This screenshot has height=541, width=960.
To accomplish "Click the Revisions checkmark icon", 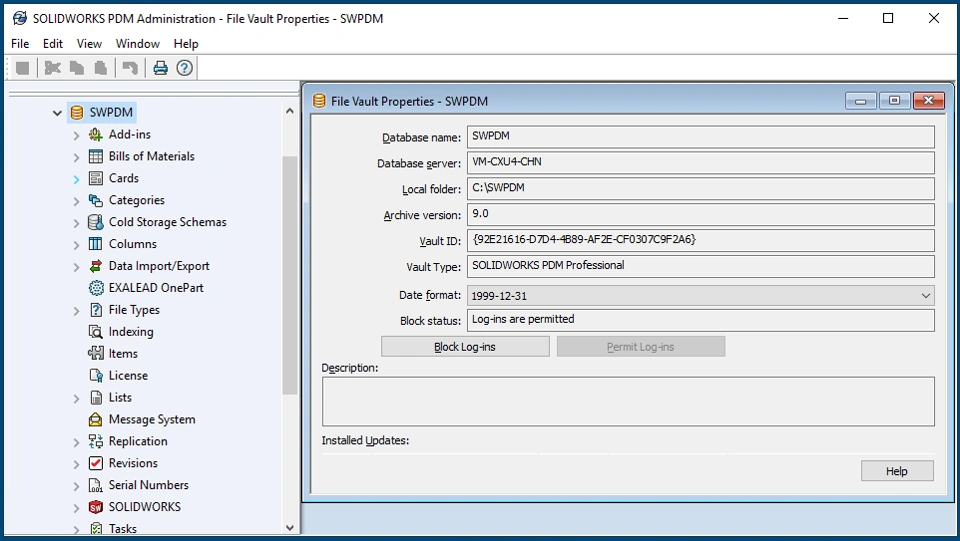I will click(96, 464).
